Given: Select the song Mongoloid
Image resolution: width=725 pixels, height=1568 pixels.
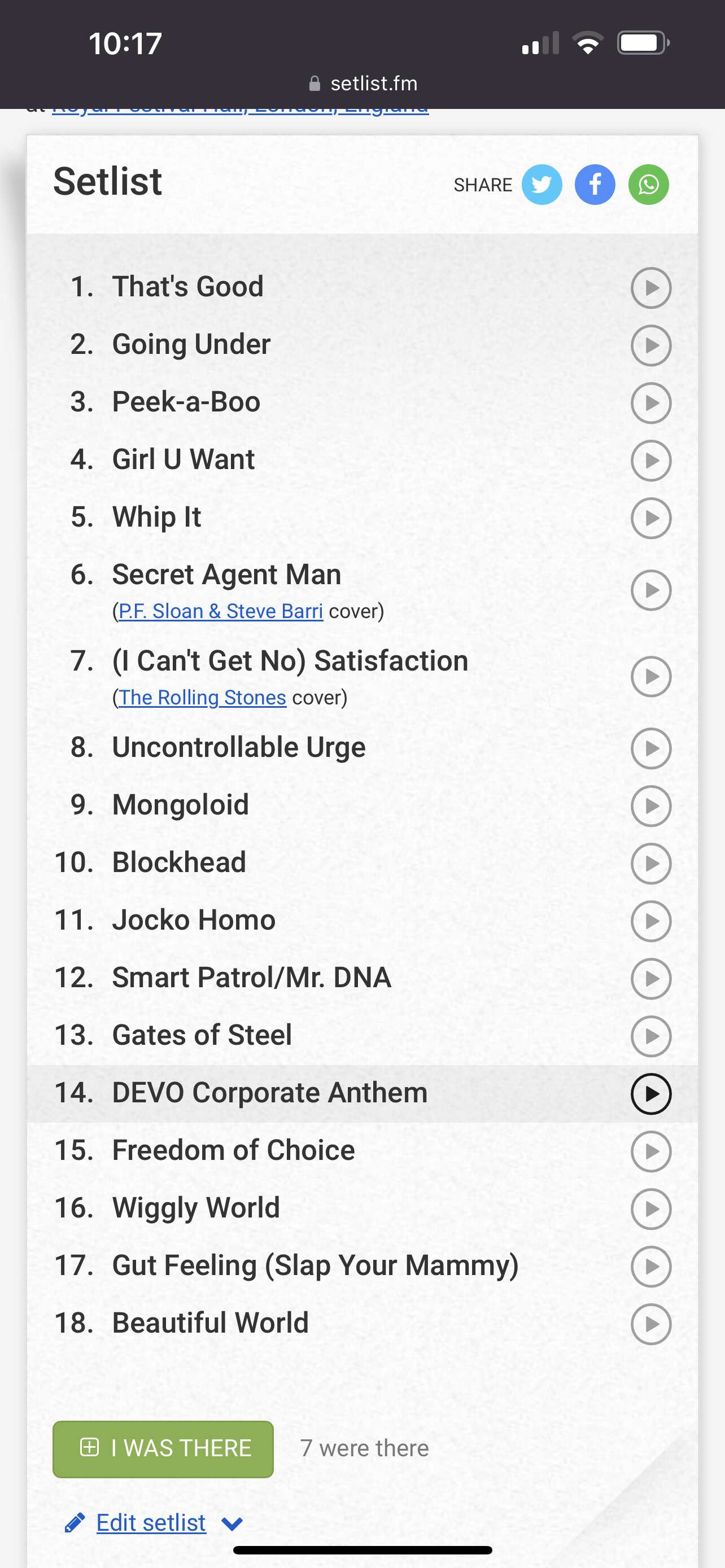Looking at the screenshot, I should 181,805.
